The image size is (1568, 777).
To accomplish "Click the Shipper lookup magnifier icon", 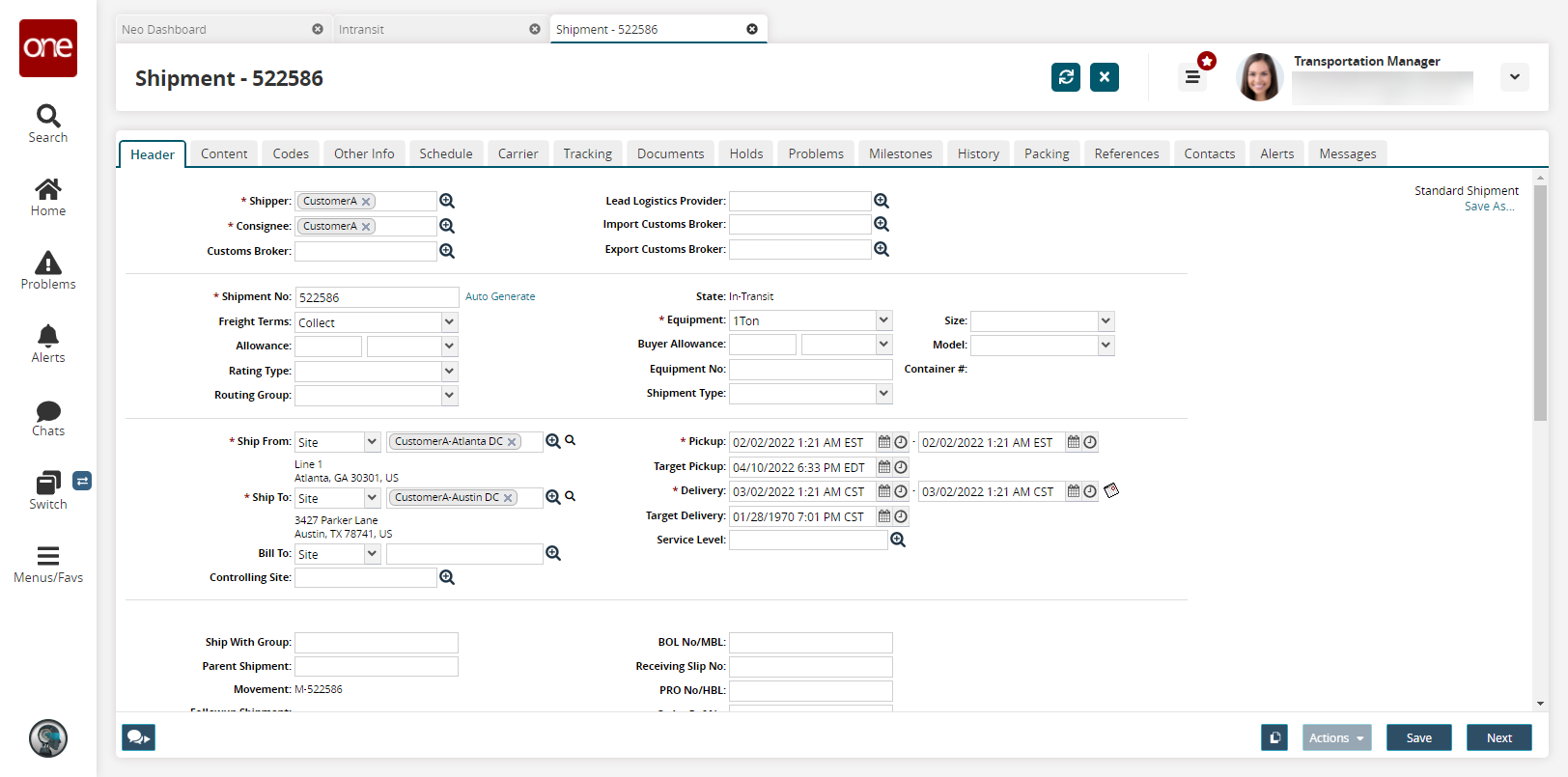I will tap(447, 201).
